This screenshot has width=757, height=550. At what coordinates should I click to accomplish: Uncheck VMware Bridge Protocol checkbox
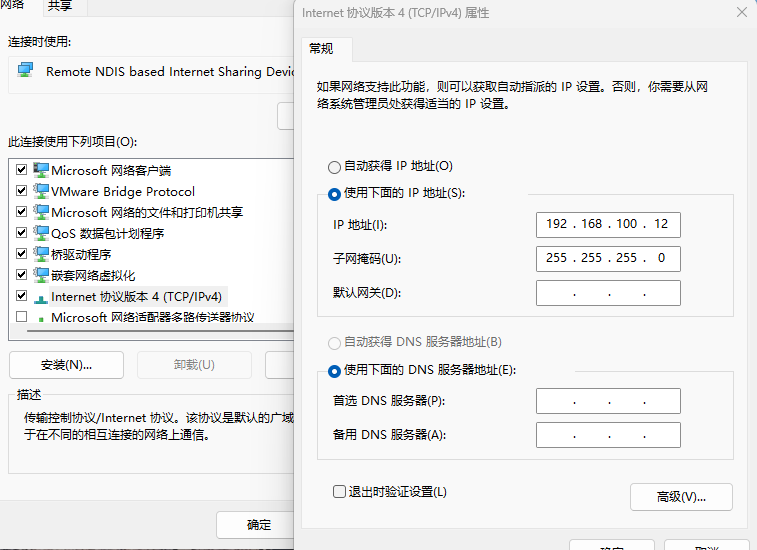(21, 190)
